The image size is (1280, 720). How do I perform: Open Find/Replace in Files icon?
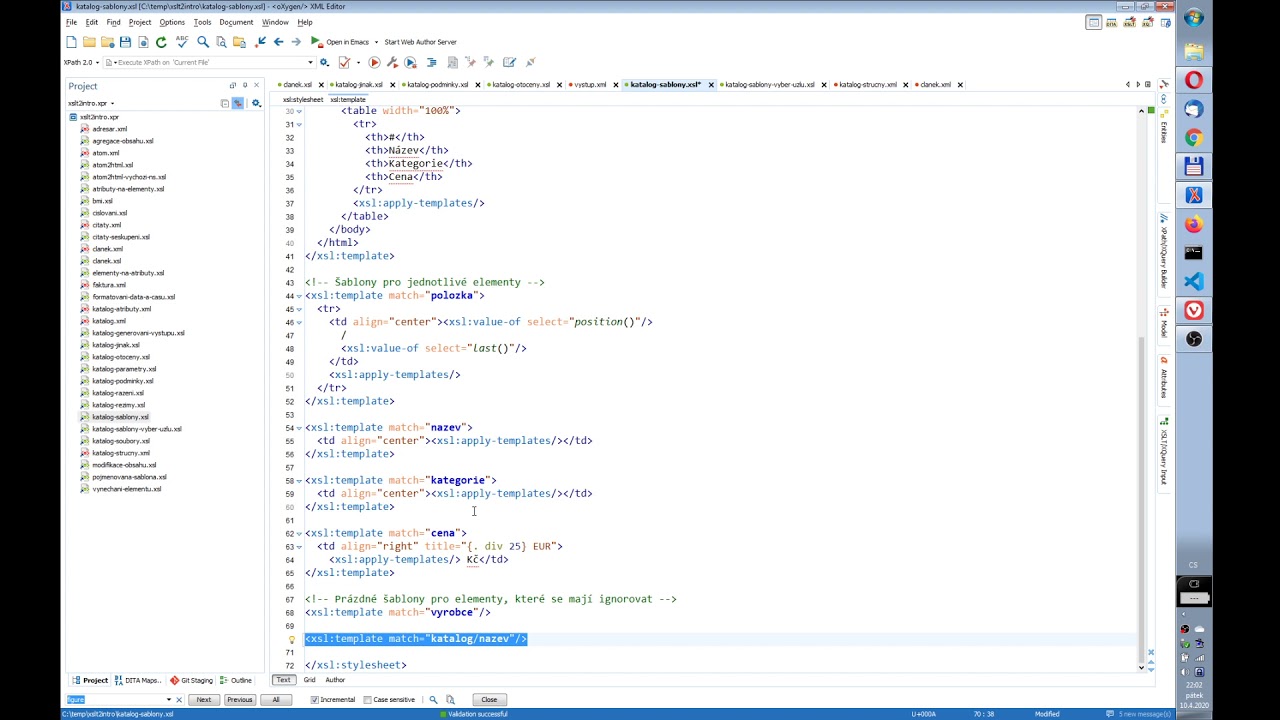coord(221,42)
